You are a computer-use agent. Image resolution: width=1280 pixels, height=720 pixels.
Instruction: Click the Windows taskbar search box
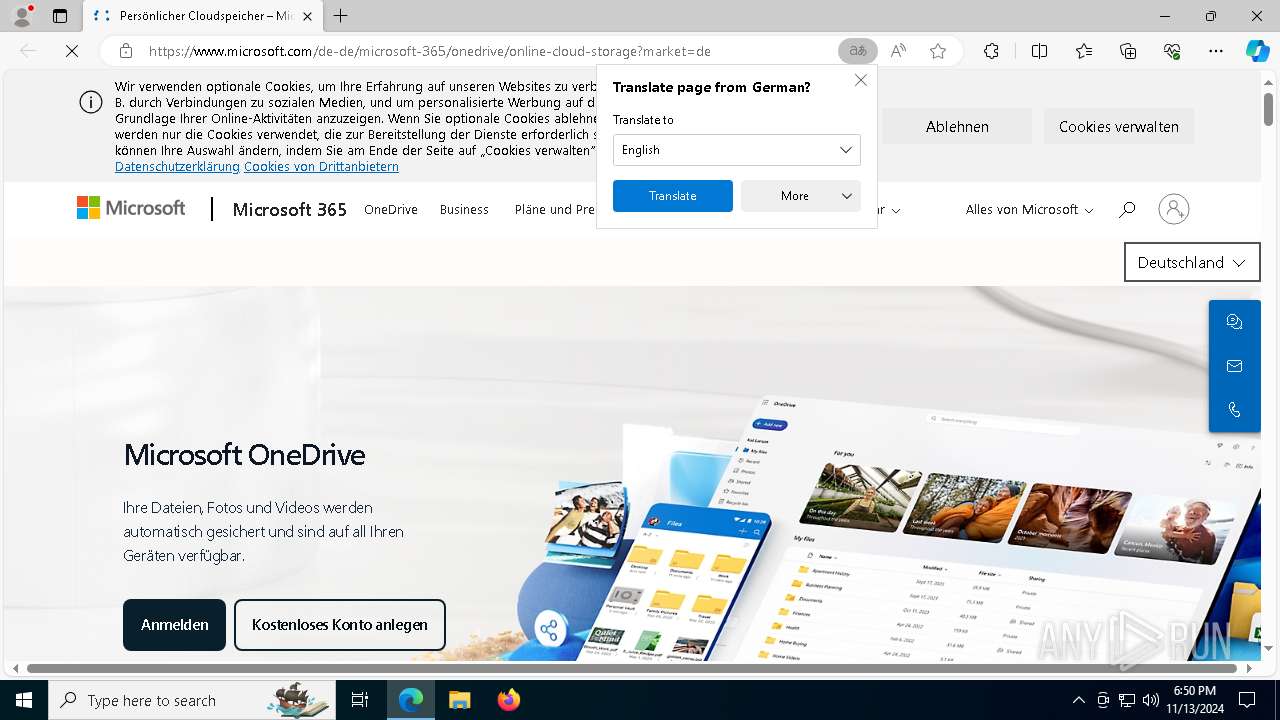(190, 700)
